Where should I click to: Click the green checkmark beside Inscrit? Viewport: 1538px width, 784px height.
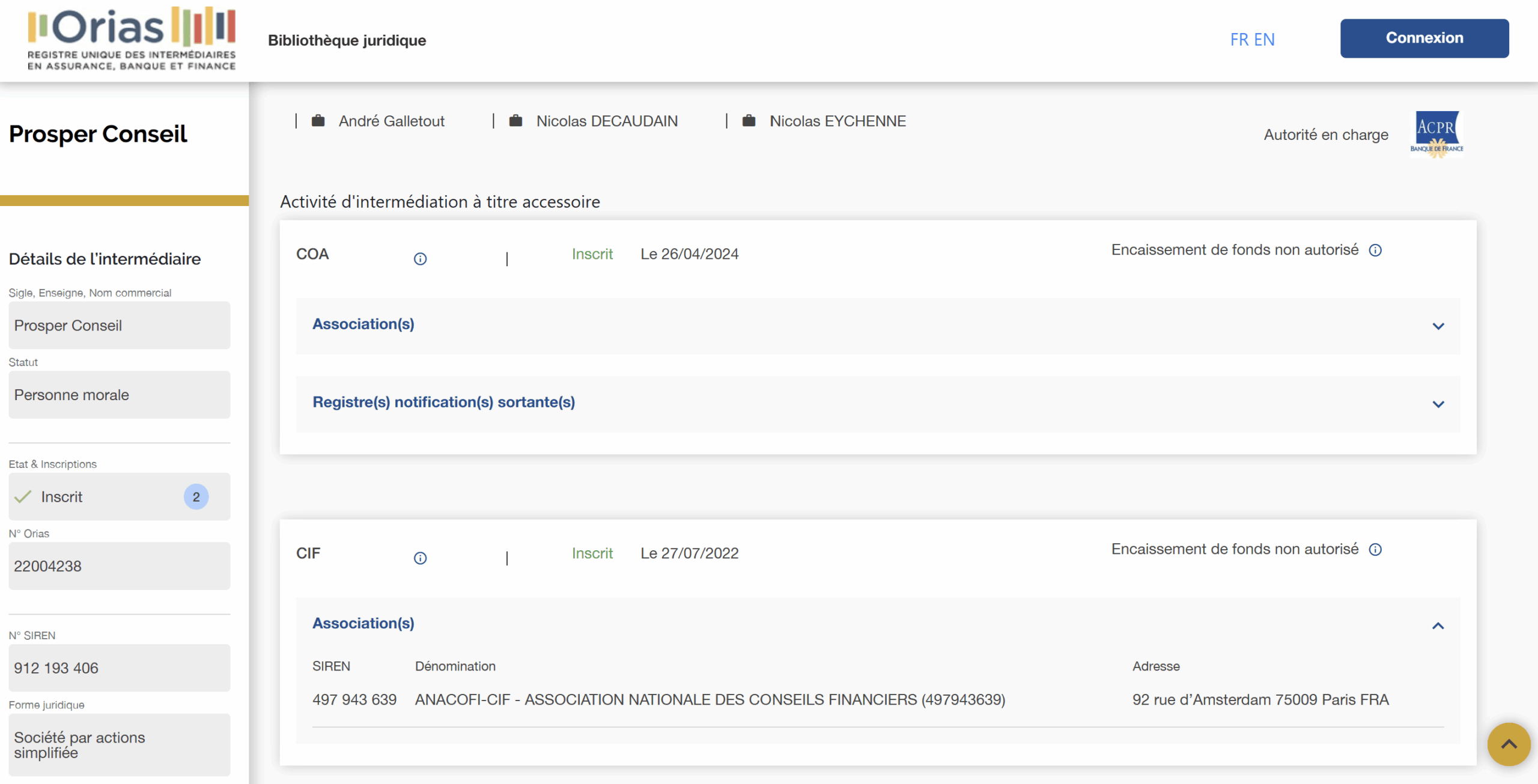point(23,497)
